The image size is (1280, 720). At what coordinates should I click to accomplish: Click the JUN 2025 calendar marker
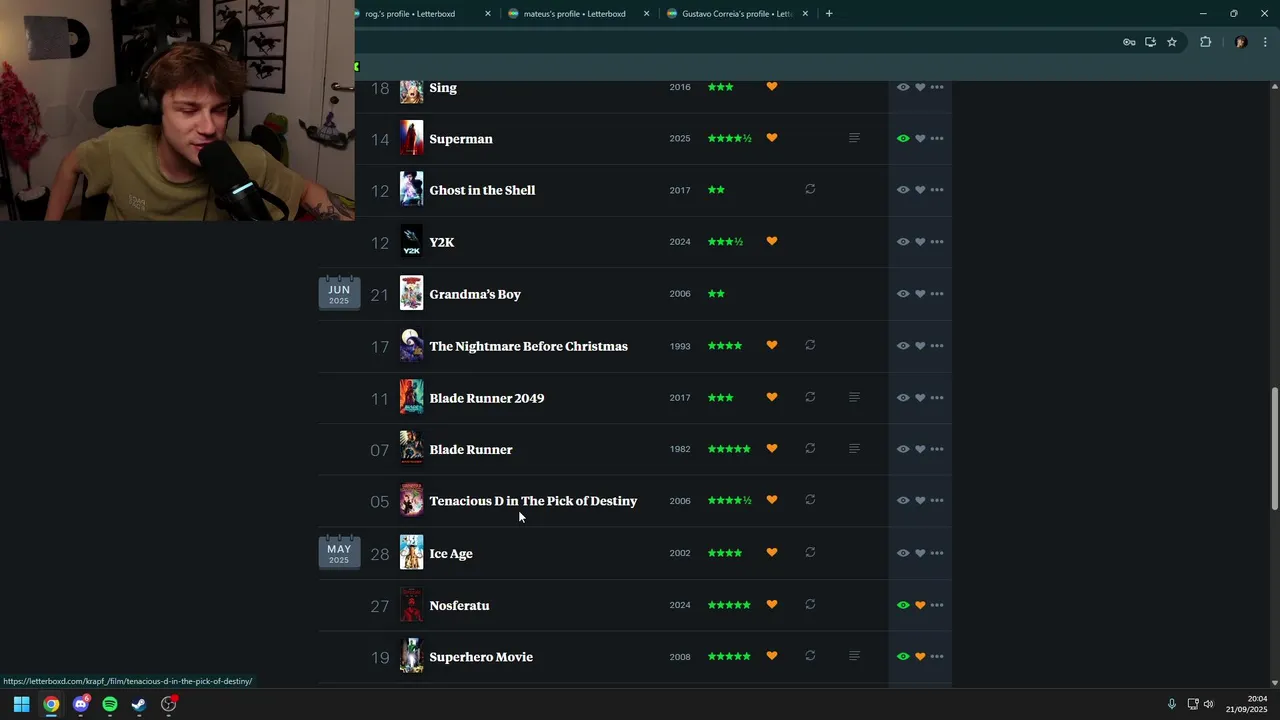339,294
